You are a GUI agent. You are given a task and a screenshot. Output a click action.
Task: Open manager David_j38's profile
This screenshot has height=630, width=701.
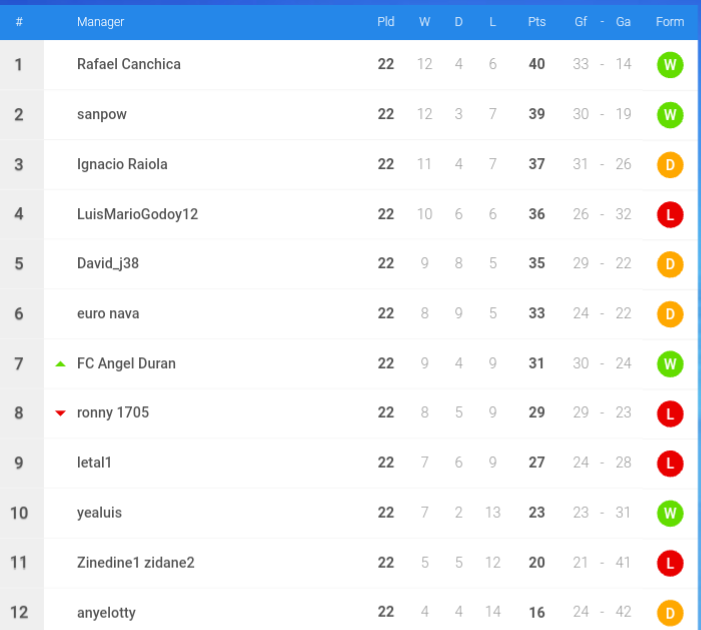point(108,263)
